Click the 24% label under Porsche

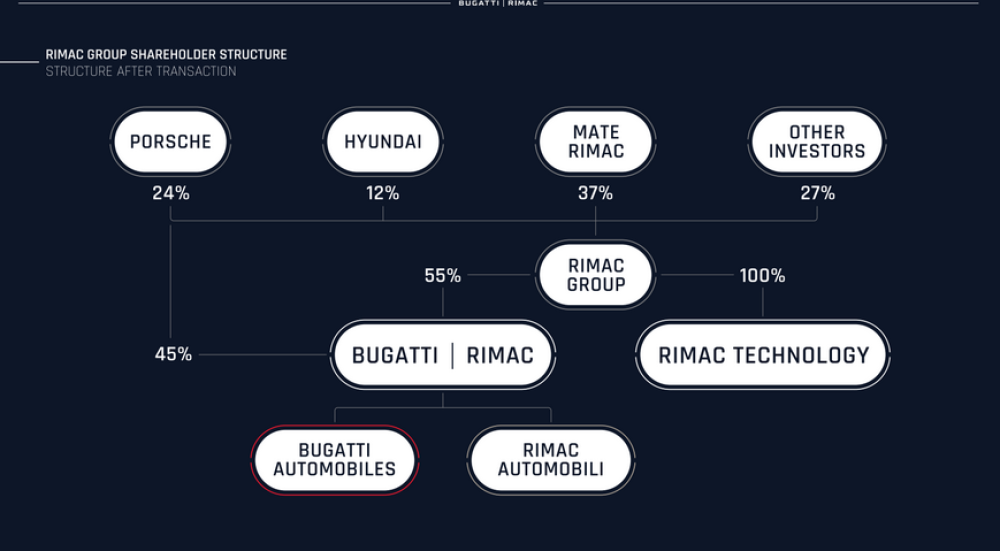[x=171, y=194]
